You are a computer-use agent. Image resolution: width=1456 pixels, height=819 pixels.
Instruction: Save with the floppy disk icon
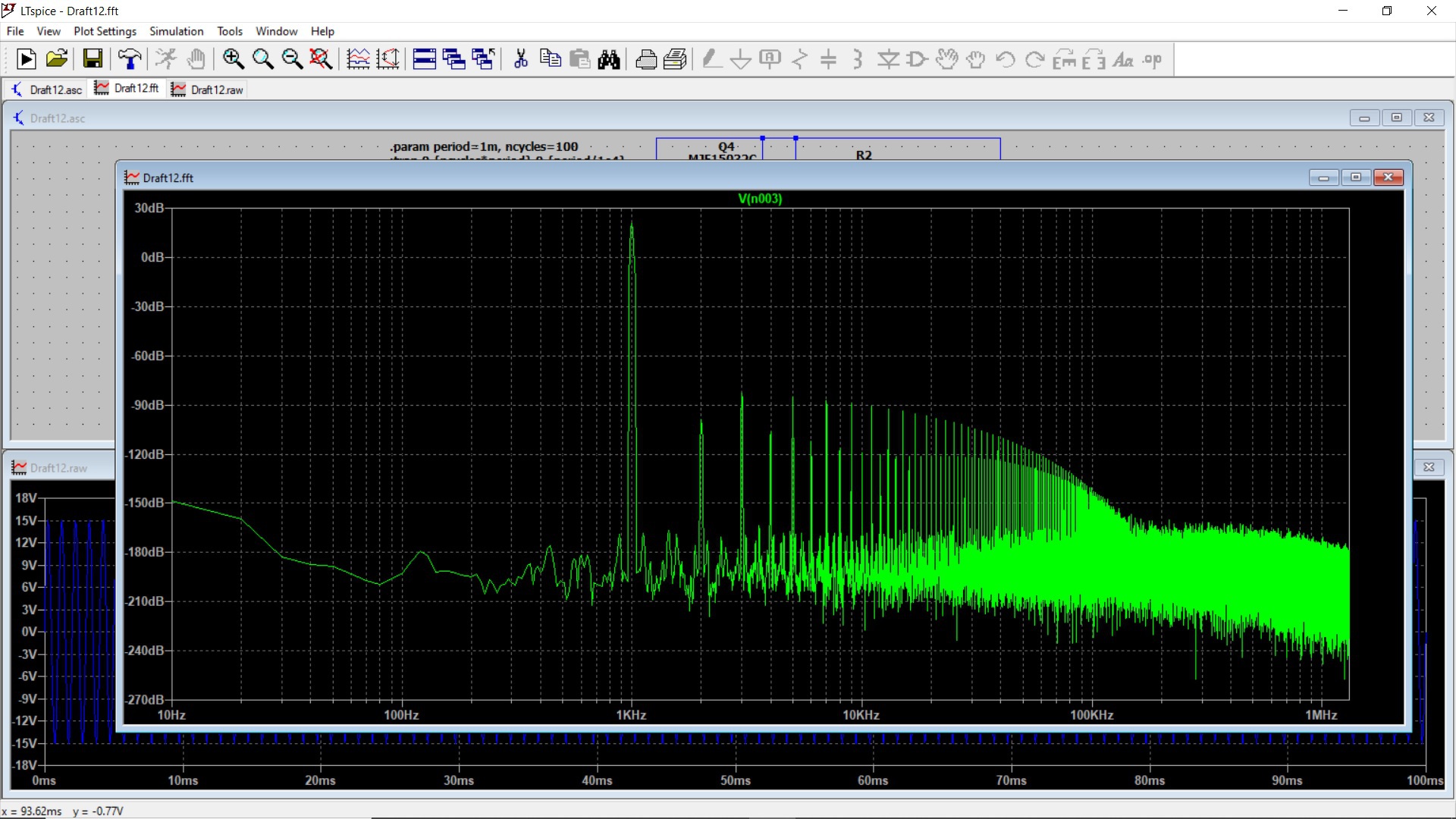(93, 59)
